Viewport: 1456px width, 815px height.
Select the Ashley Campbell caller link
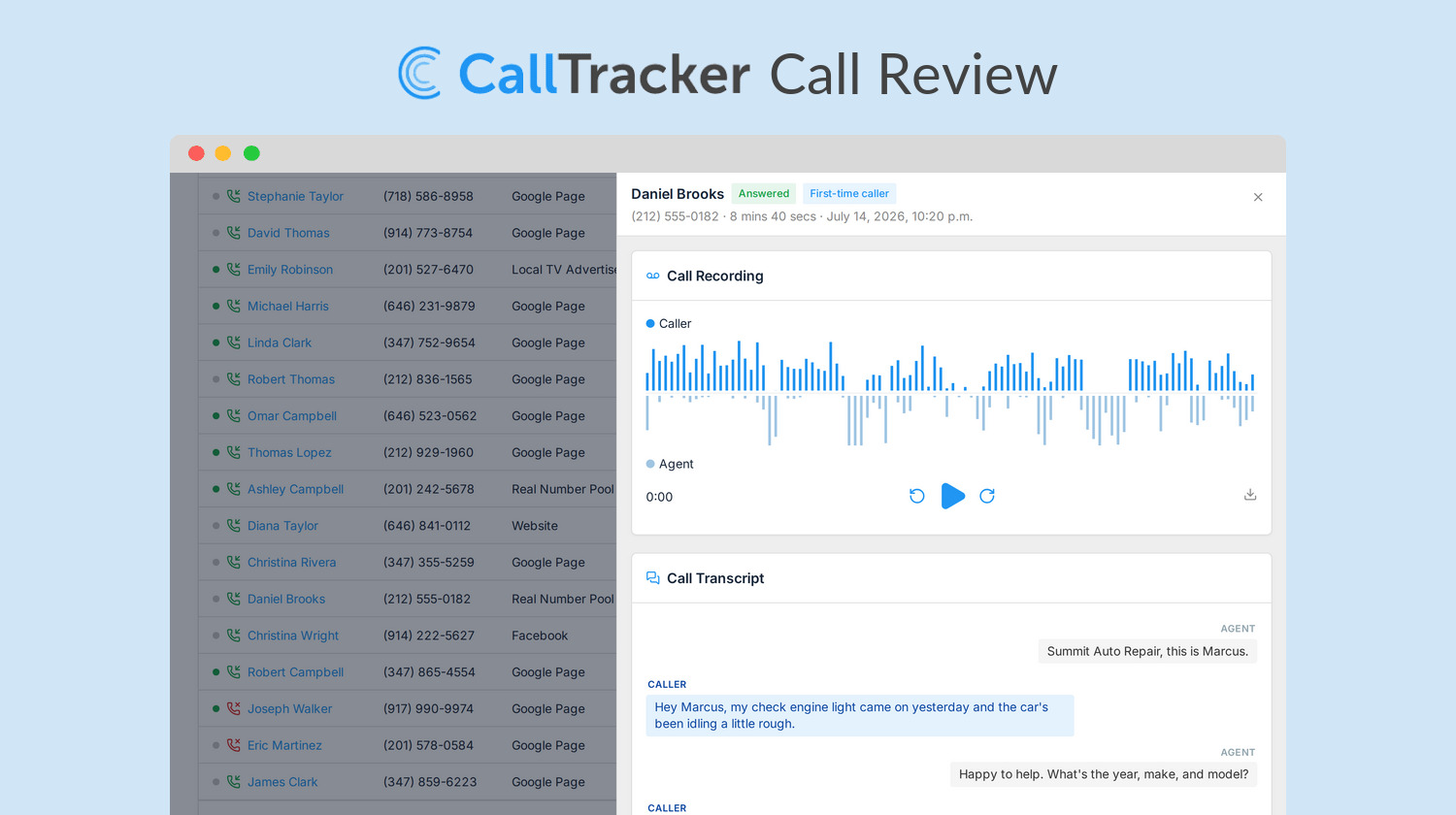[x=295, y=489]
